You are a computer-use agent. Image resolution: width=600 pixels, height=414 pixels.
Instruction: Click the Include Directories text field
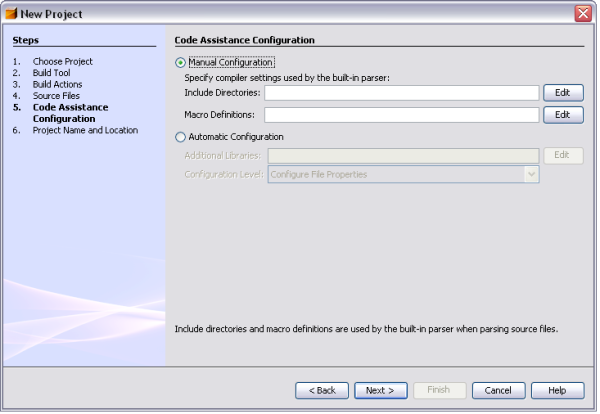tap(402, 93)
